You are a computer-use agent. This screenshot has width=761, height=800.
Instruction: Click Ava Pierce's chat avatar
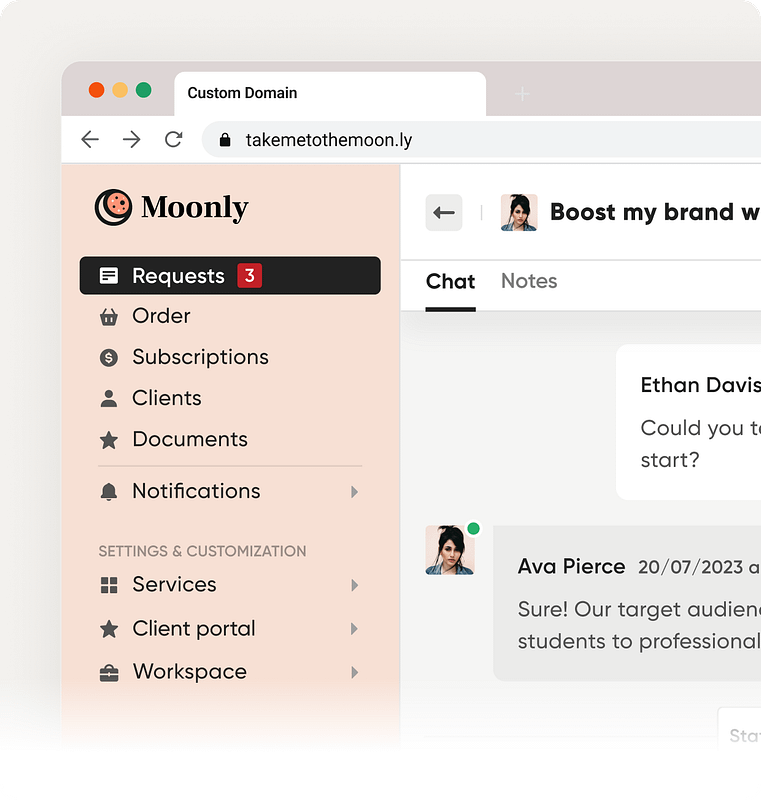[450, 550]
